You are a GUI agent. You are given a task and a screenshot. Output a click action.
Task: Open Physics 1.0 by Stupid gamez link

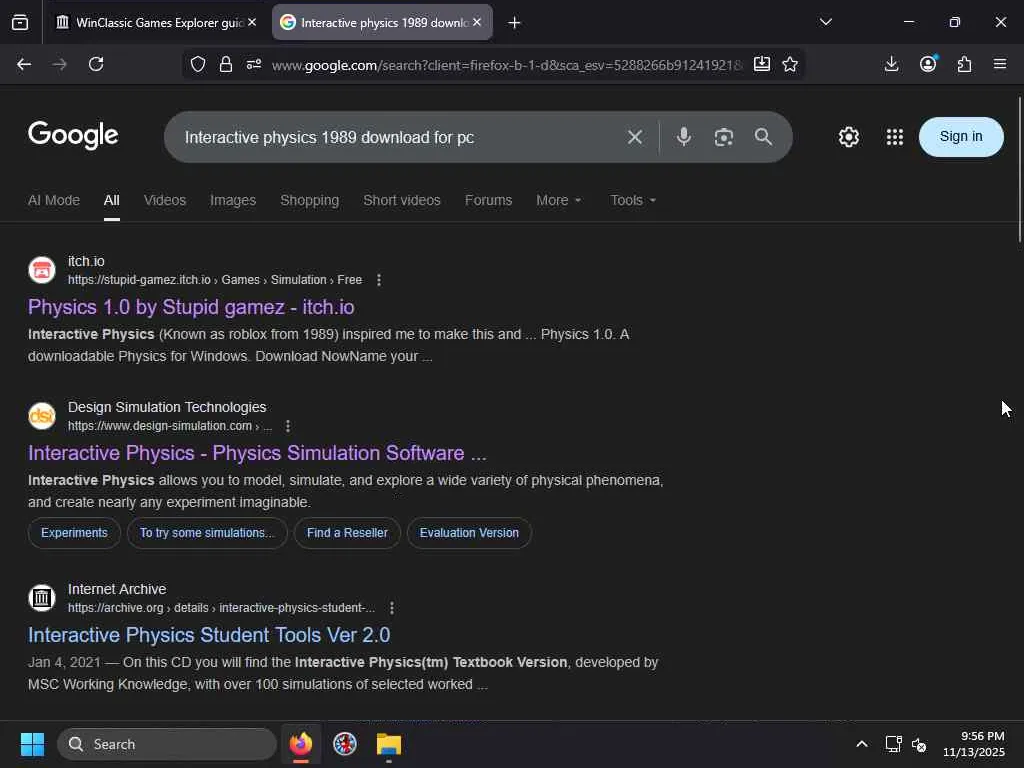click(191, 307)
